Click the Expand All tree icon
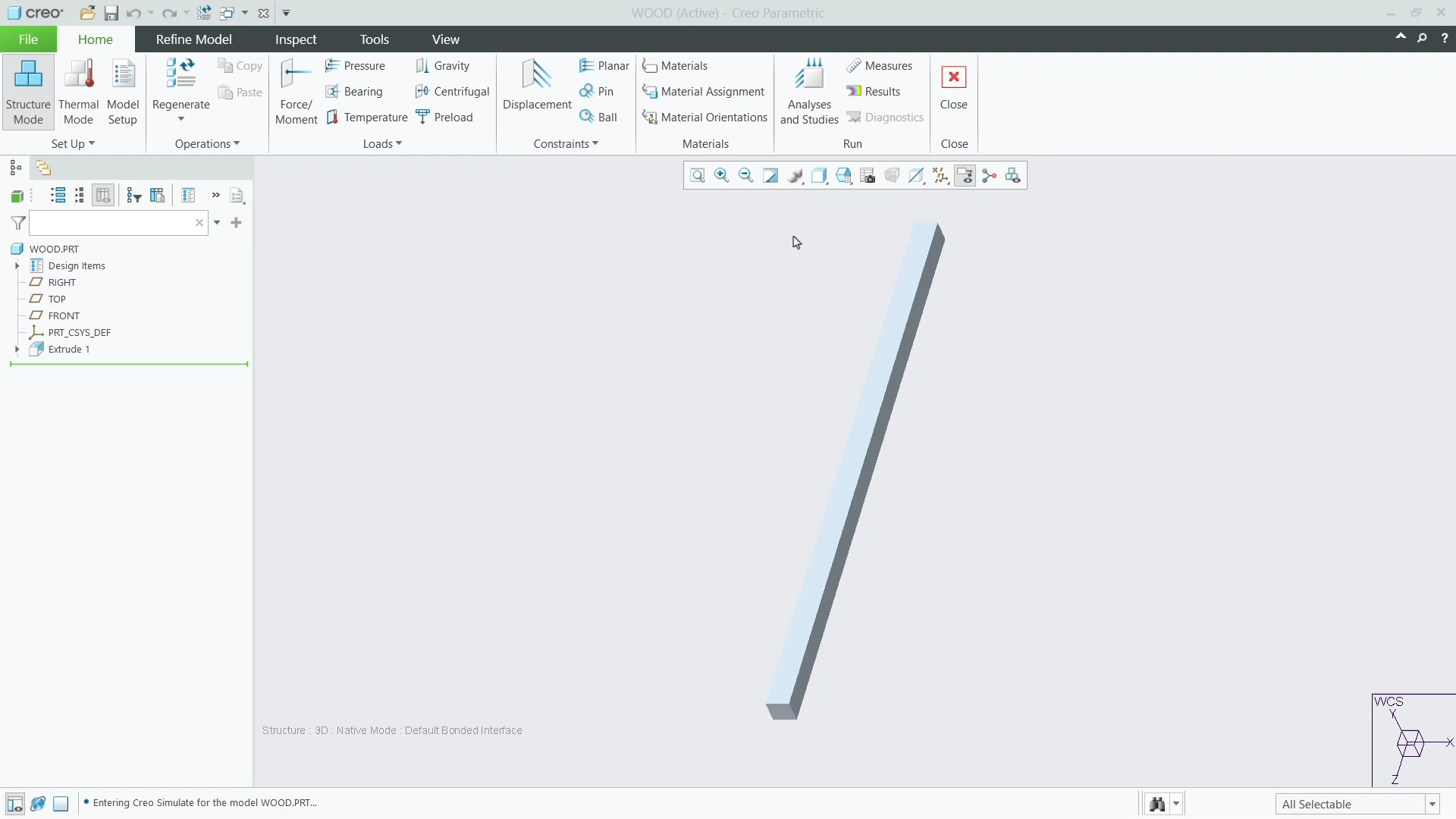The height and width of the screenshot is (819, 1456). click(58, 196)
